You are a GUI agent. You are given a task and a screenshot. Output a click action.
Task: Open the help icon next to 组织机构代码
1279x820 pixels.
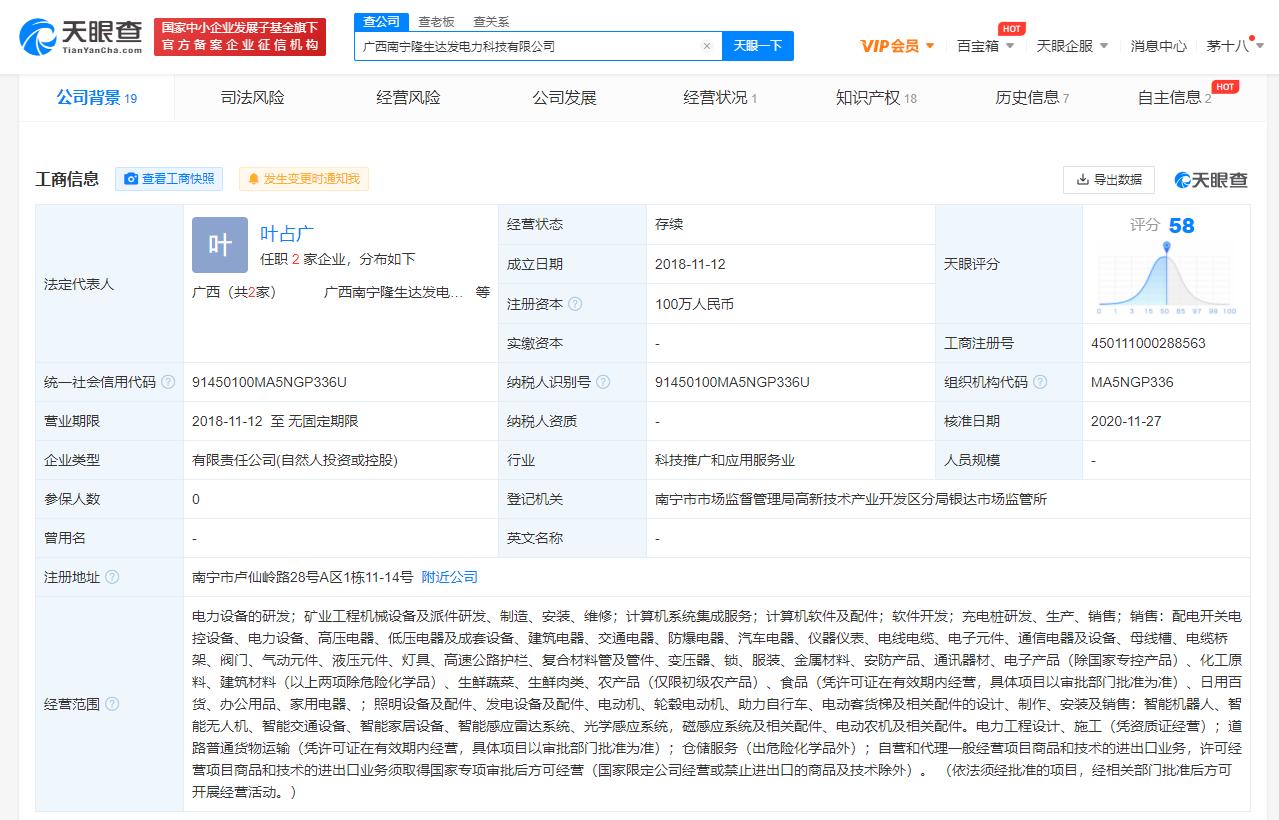coord(1042,382)
